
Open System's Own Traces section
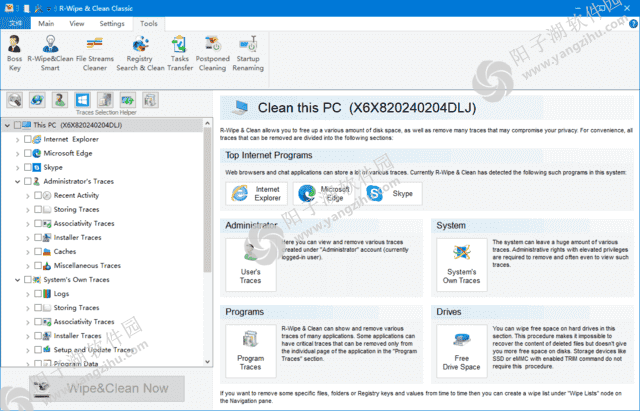tap(462, 264)
